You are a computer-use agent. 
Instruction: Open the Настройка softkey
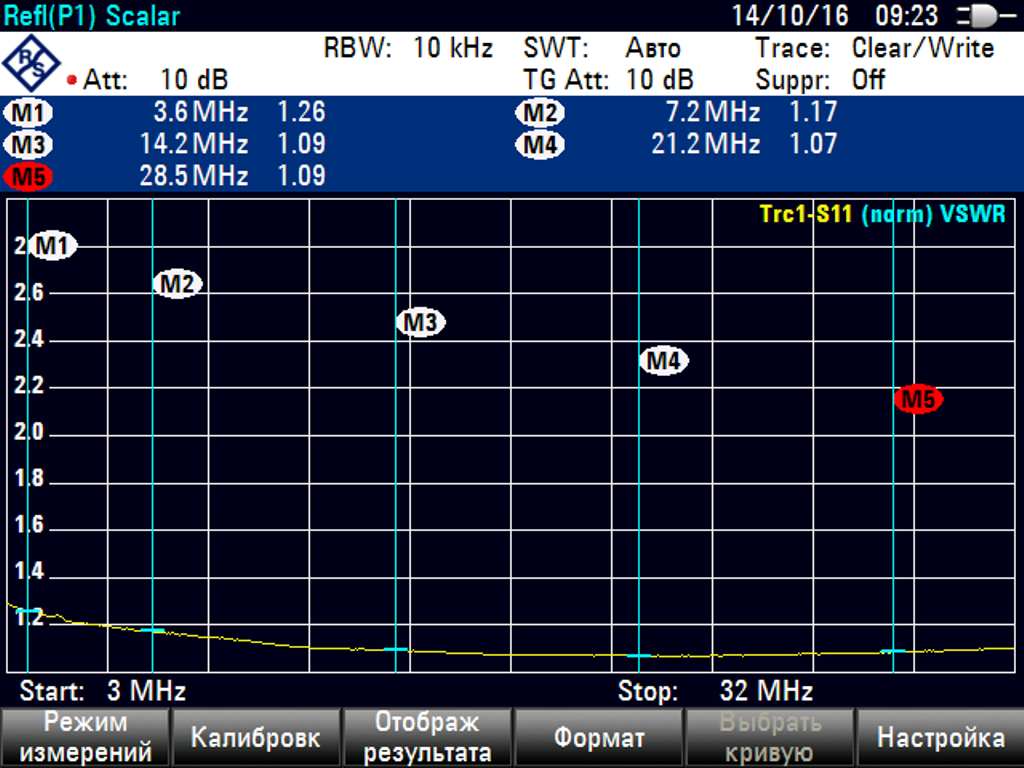(940, 738)
